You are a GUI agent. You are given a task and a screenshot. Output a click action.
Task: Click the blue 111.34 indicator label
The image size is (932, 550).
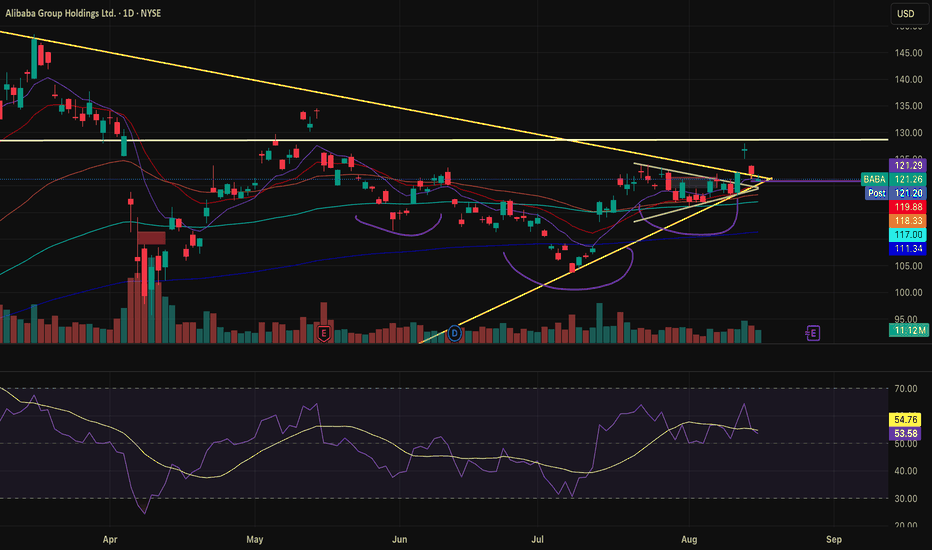[x=908, y=249]
